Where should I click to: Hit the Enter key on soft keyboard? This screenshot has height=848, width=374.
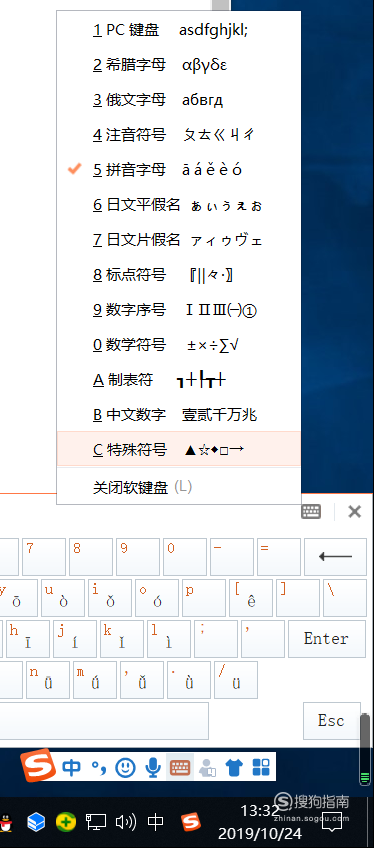coord(326,639)
